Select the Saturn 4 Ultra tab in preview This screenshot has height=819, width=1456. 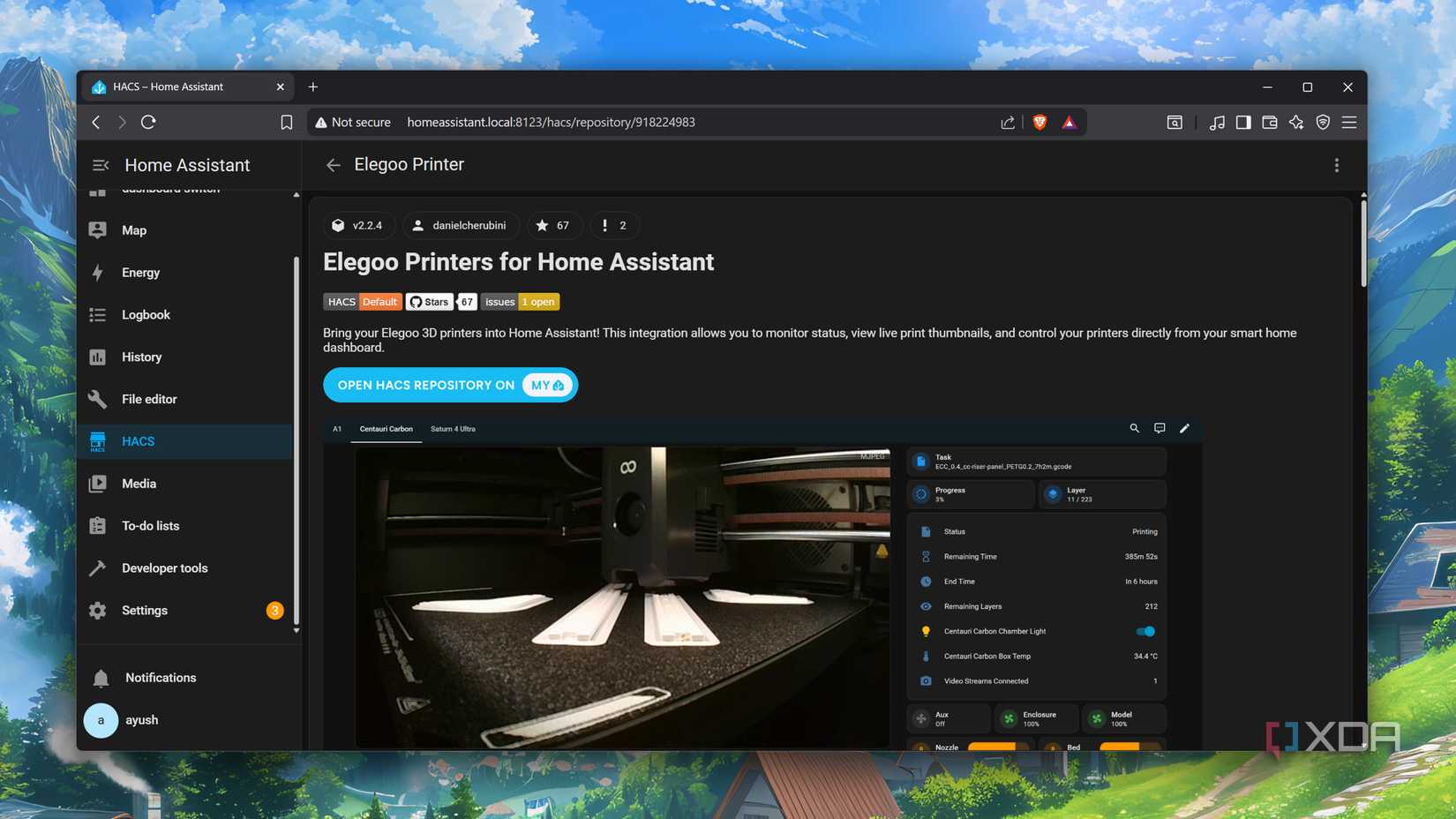(x=453, y=429)
